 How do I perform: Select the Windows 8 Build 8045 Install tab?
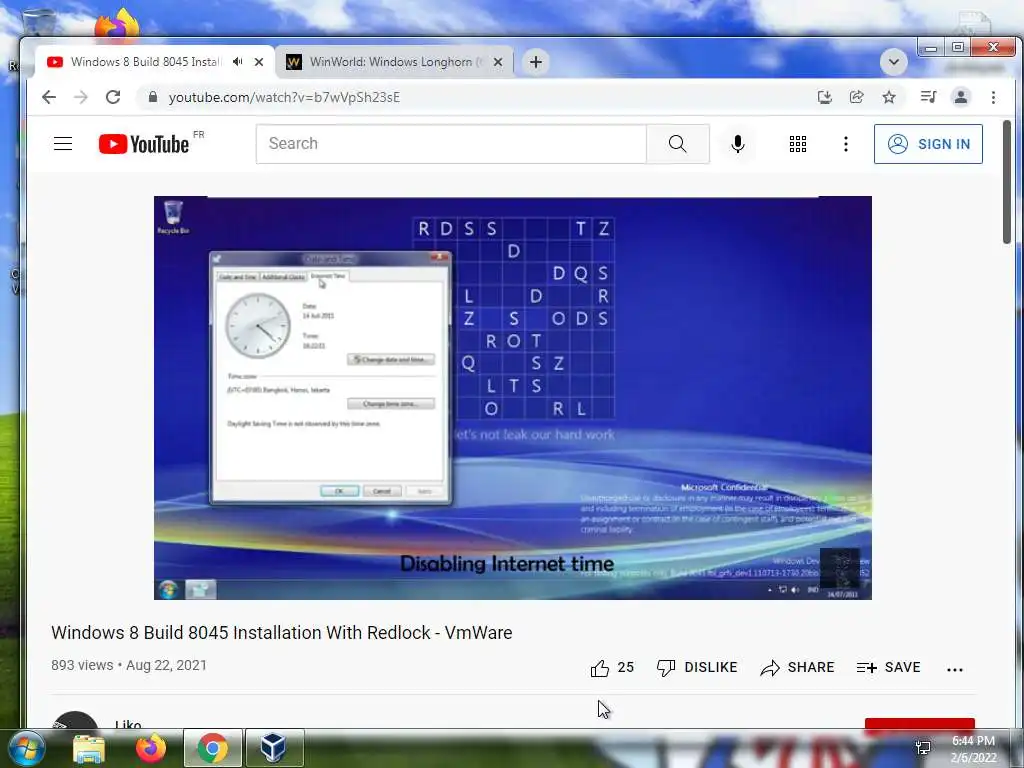[x=146, y=62]
